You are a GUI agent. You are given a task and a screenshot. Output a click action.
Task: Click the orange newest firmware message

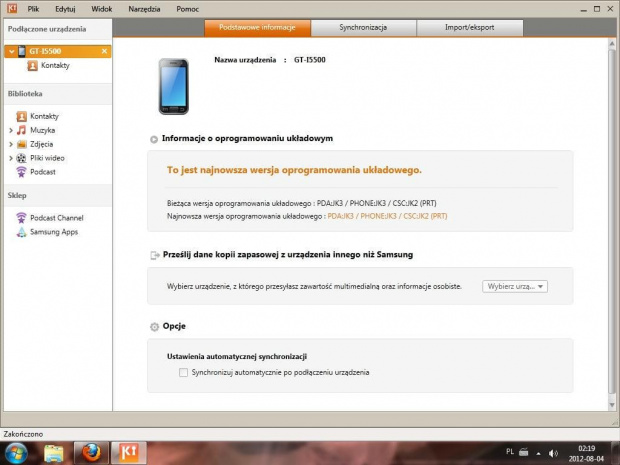coord(294,170)
